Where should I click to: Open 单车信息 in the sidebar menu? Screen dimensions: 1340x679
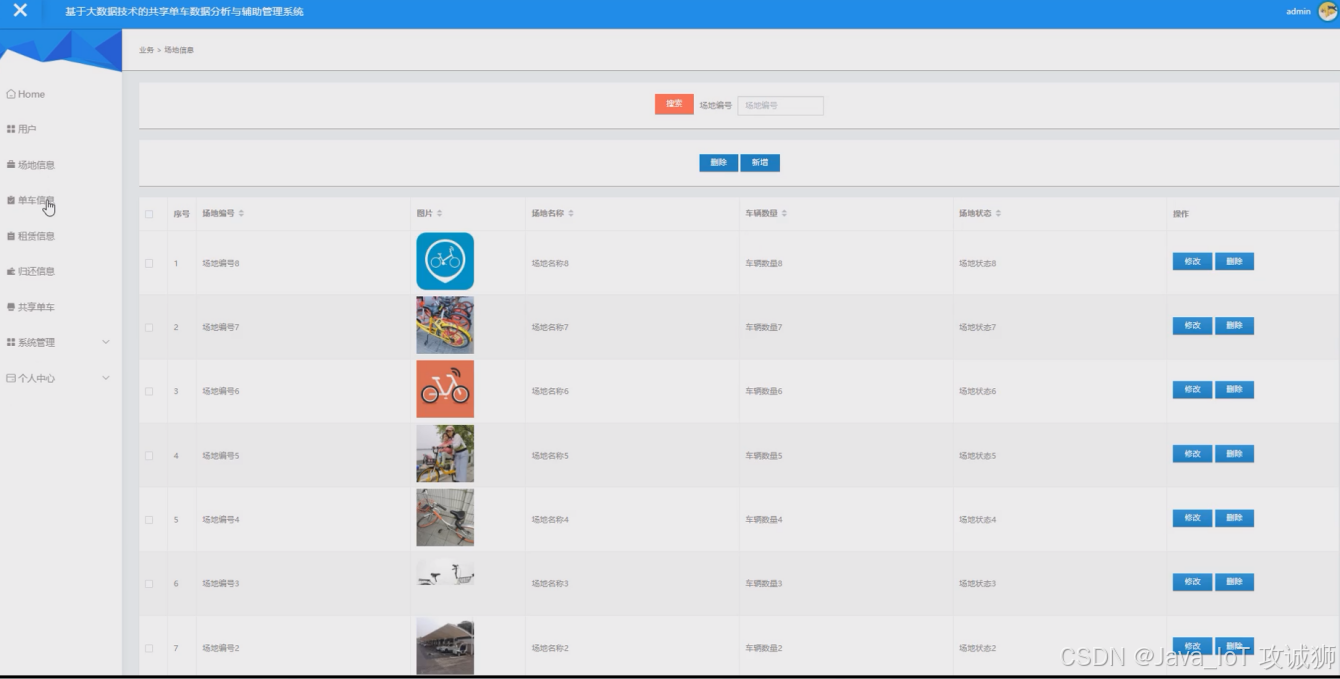point(36,200)
